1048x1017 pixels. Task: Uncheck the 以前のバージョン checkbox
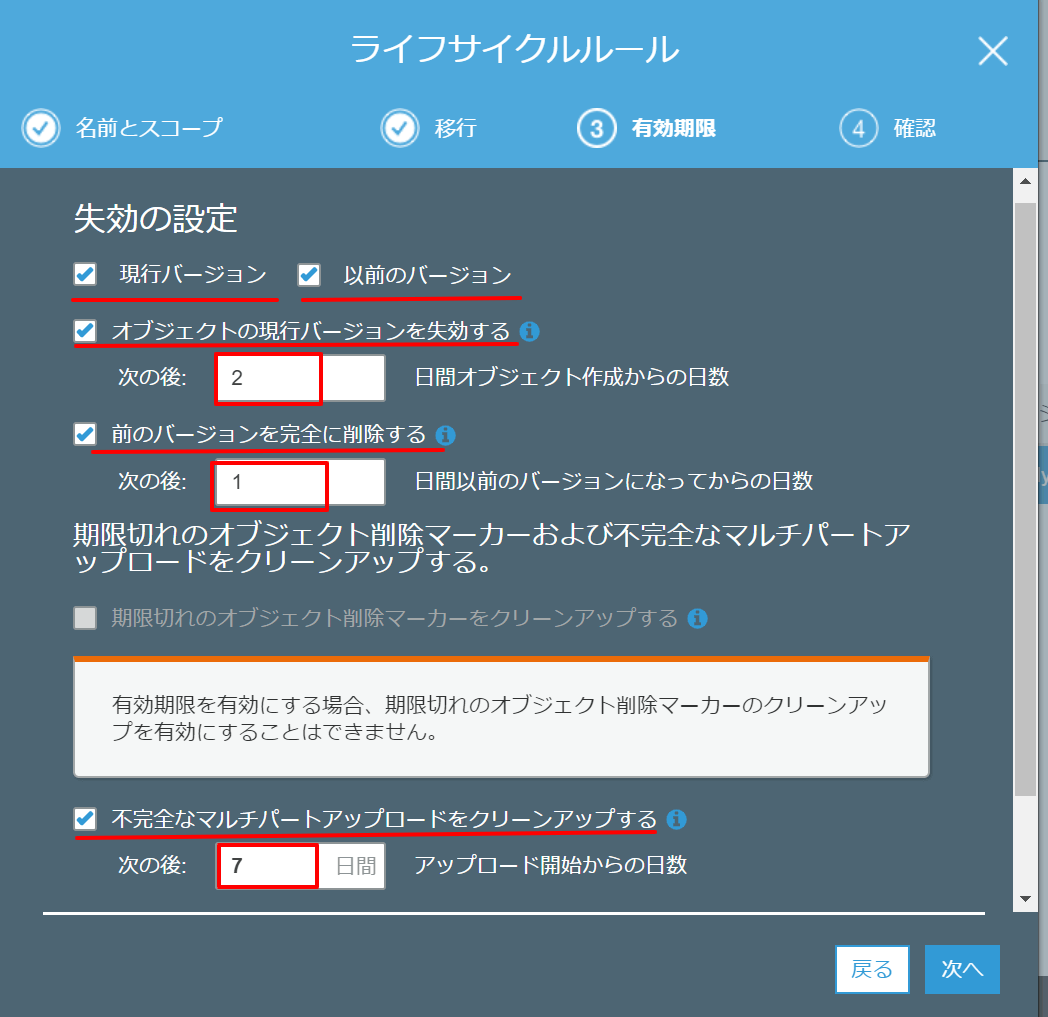click(x=310, y=274)
